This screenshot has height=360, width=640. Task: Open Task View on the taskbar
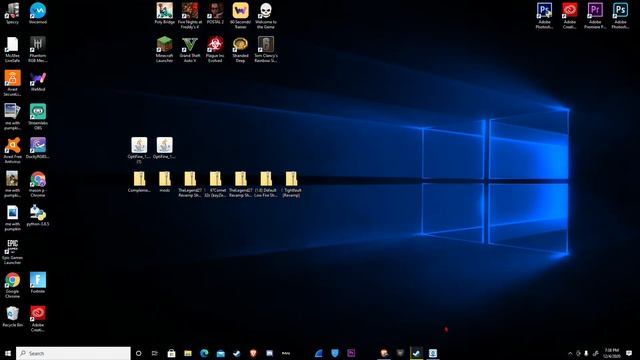pyautogui.click(x=155, y=353)
